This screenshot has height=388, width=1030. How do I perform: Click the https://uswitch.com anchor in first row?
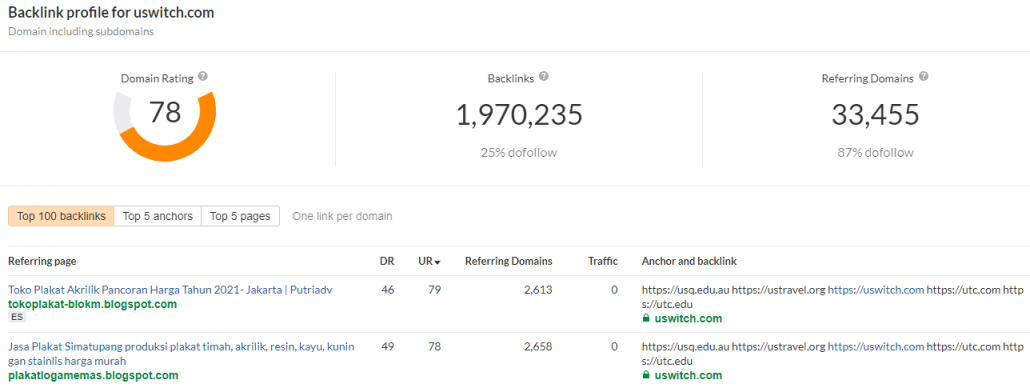pos(876,290)
